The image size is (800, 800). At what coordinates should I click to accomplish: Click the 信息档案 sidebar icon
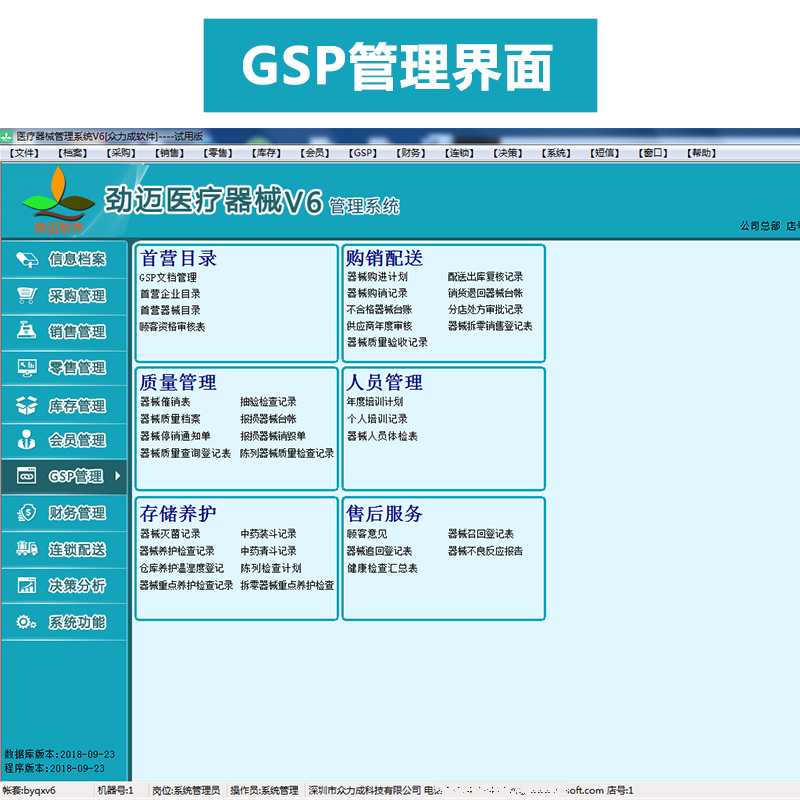27,260
